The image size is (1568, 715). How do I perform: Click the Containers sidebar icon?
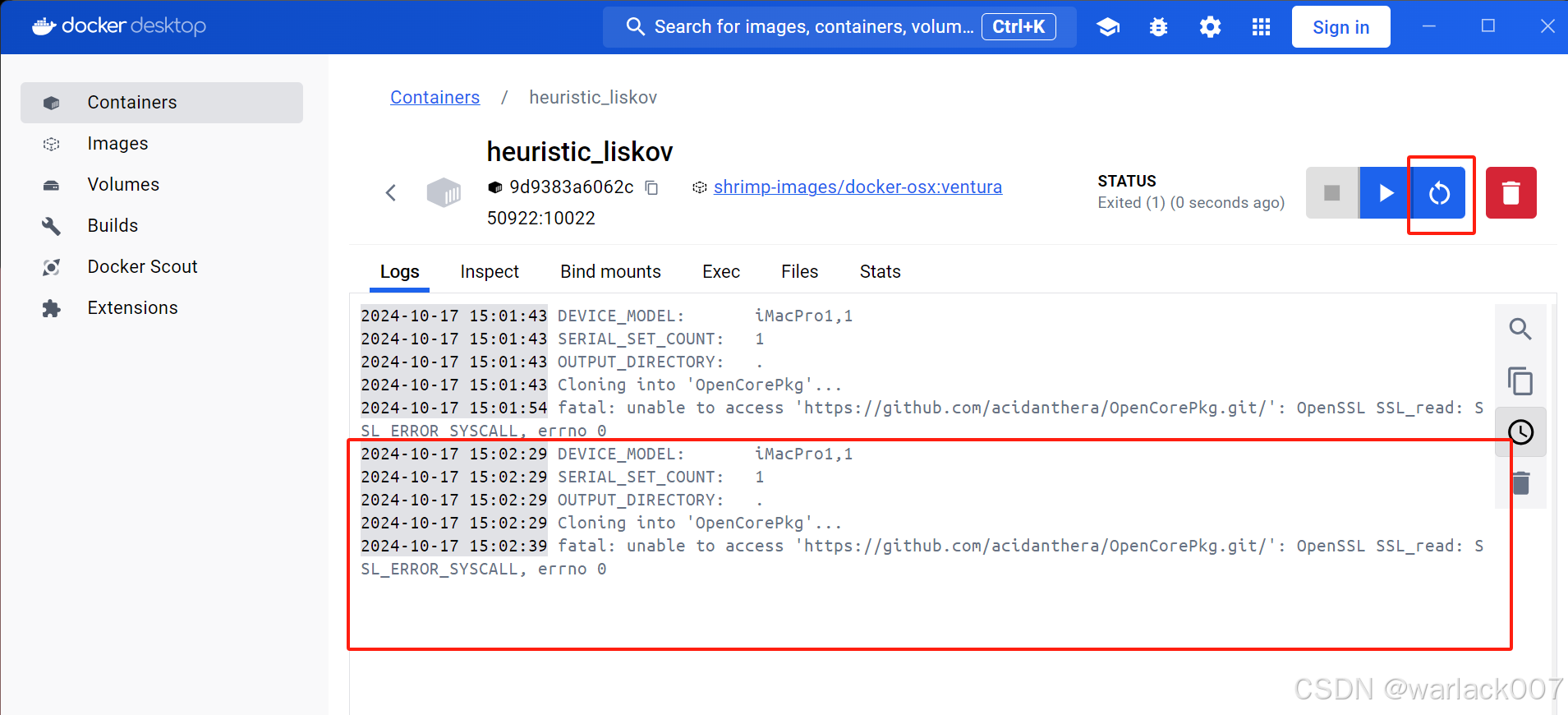[52, 103]
